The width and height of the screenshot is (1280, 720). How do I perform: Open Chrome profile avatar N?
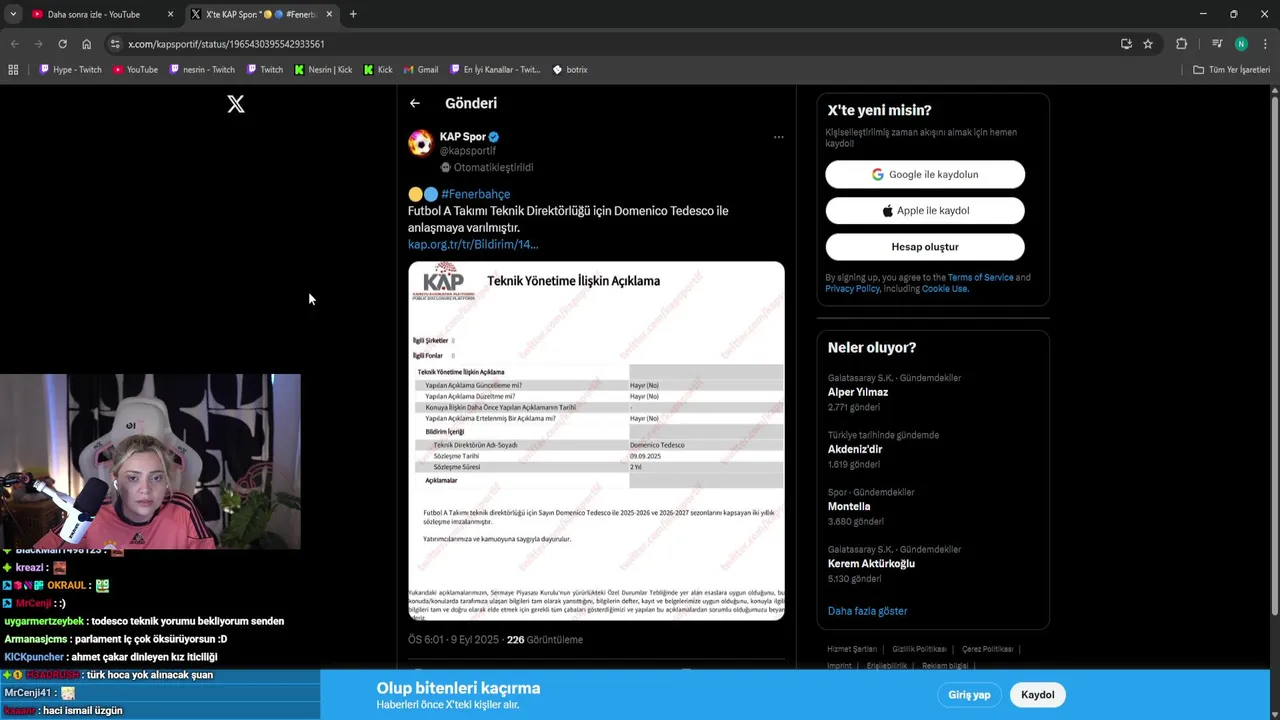pos(1241,44)
